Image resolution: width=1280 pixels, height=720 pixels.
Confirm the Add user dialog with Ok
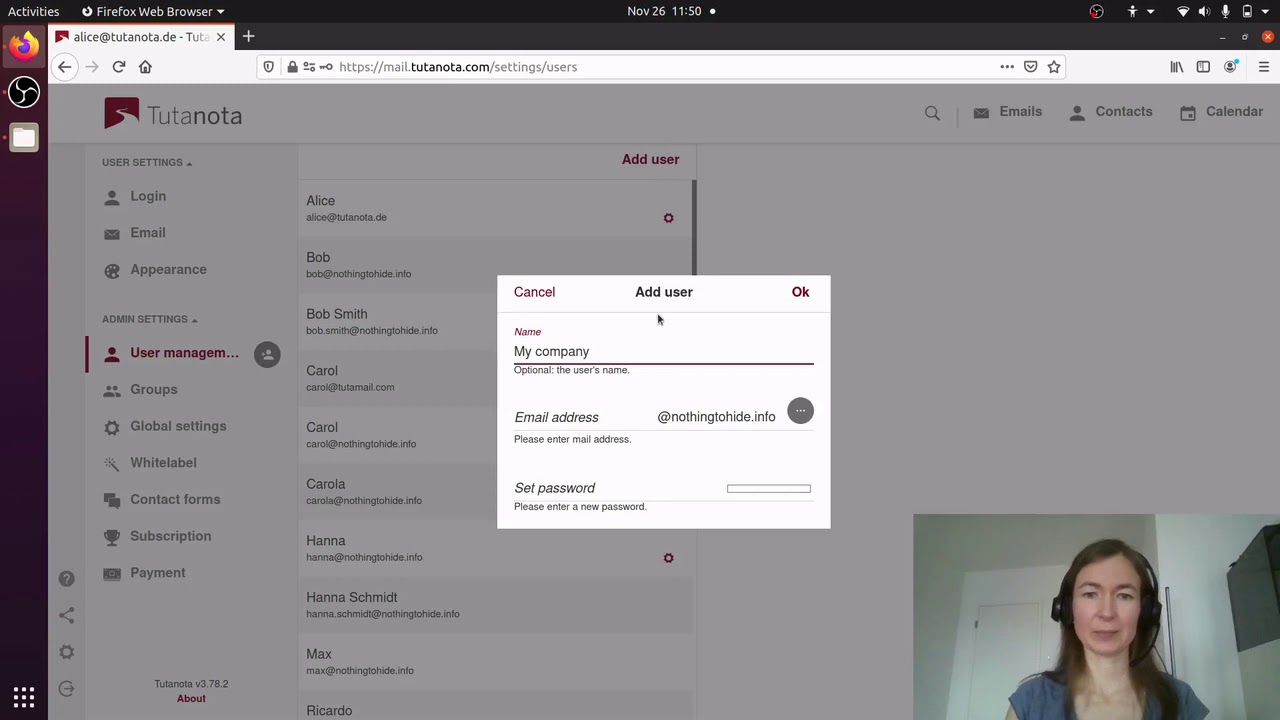click(x=800, y=292)
